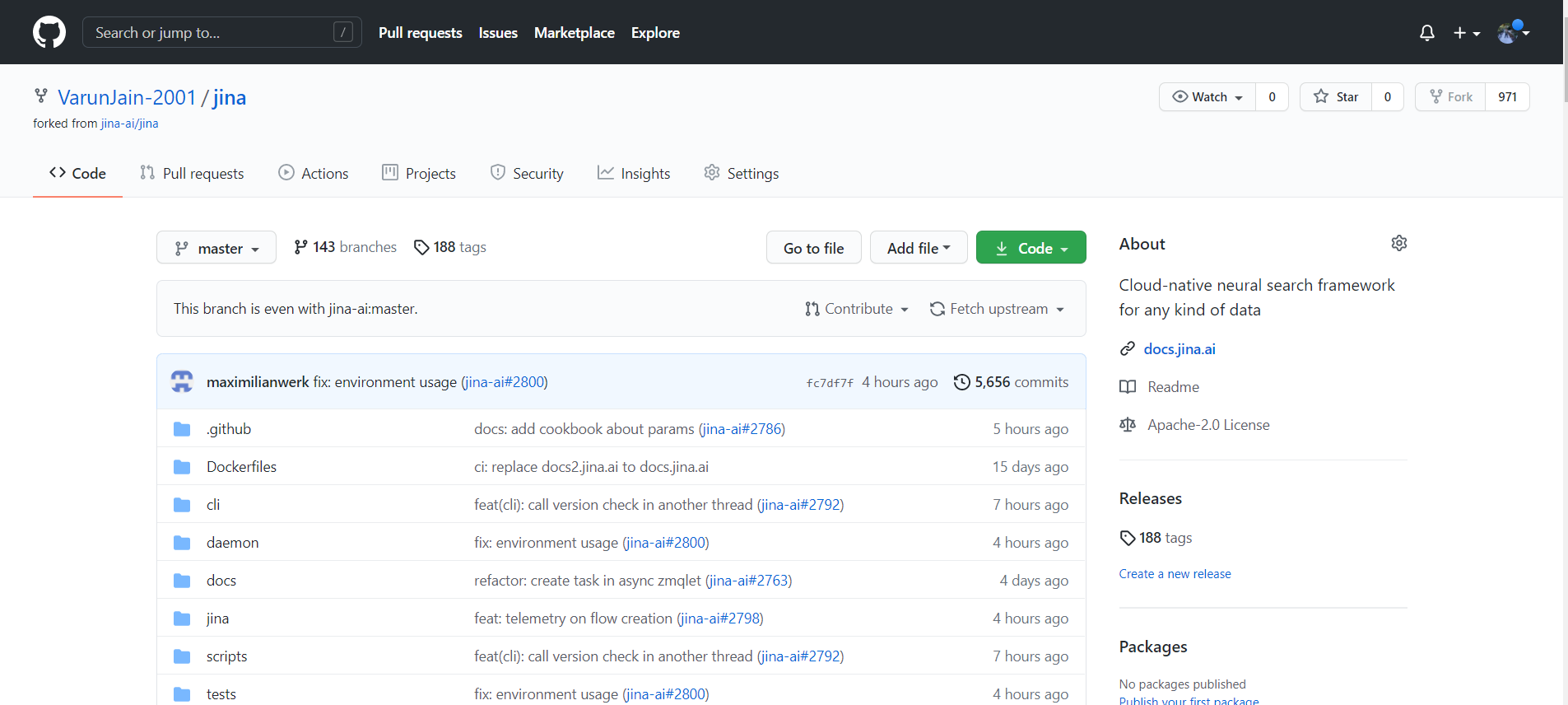
Task: Click the cli folder icon
Action: tap(182, 505)
